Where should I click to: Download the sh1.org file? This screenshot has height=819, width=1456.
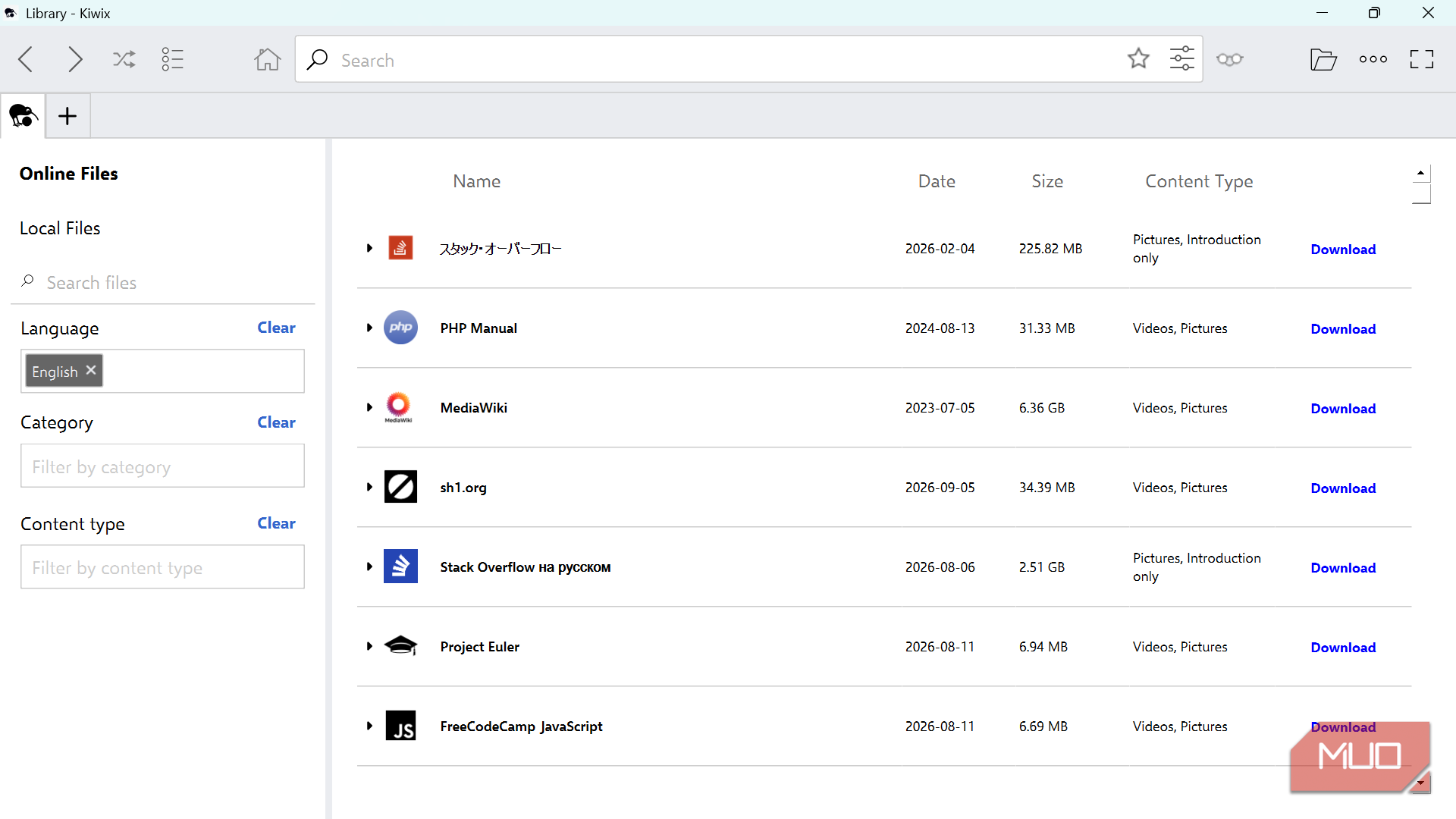[x=1343, y=488]
